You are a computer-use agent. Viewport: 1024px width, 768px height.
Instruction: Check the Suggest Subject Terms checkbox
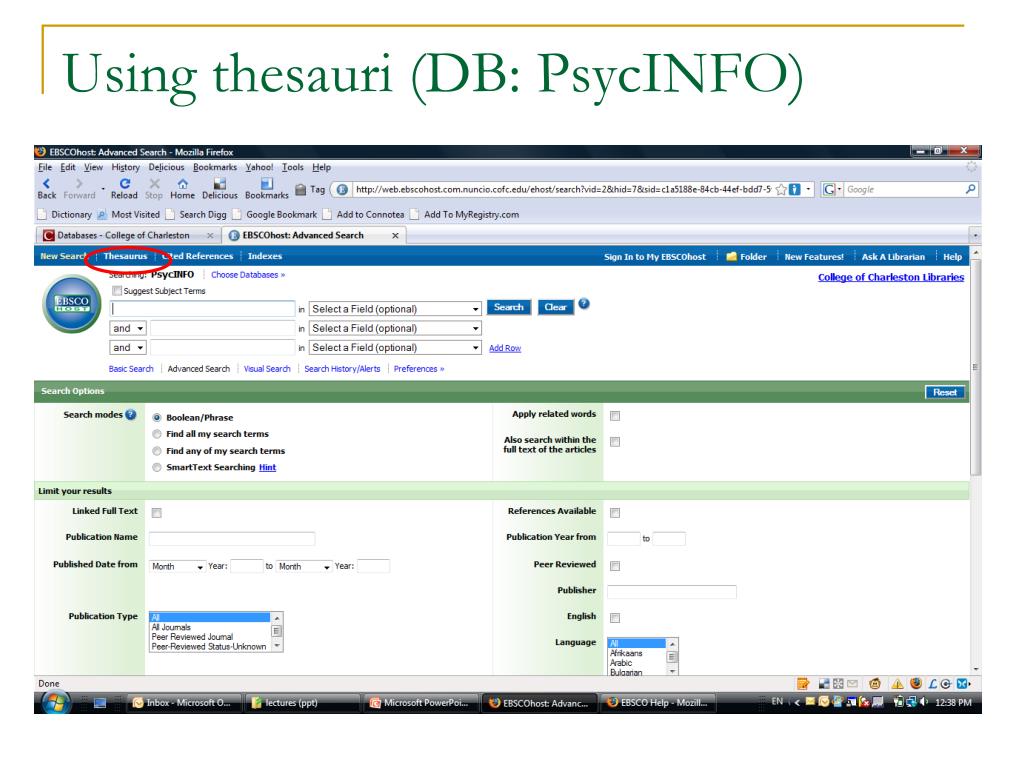(x=117, y=291)
